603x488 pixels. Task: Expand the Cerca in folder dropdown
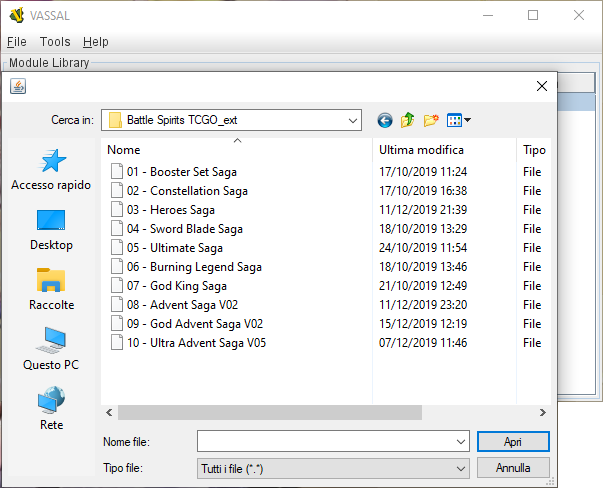coord(353,120)
